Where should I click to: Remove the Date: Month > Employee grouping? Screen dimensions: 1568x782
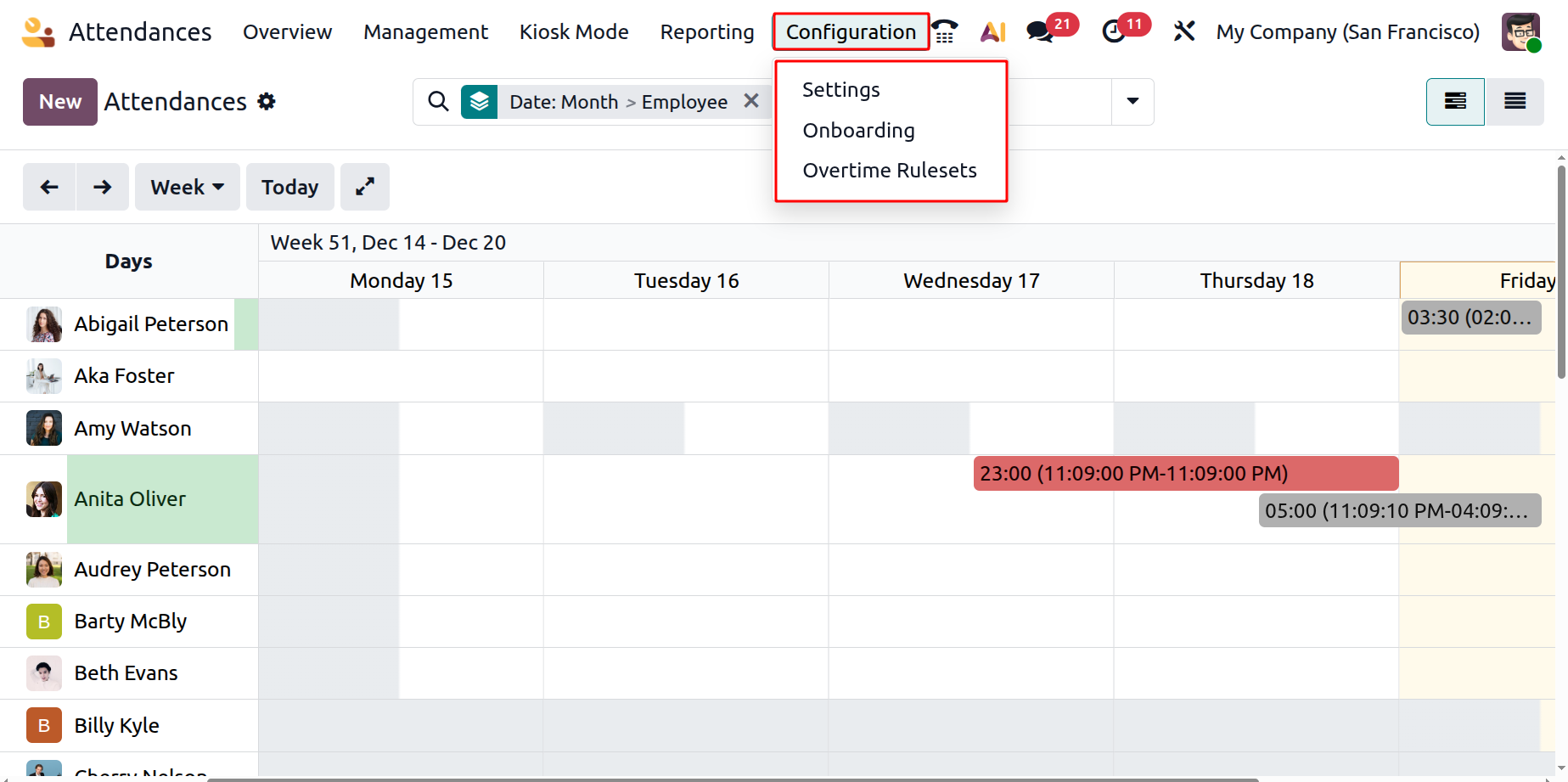[x=751, y=101]
